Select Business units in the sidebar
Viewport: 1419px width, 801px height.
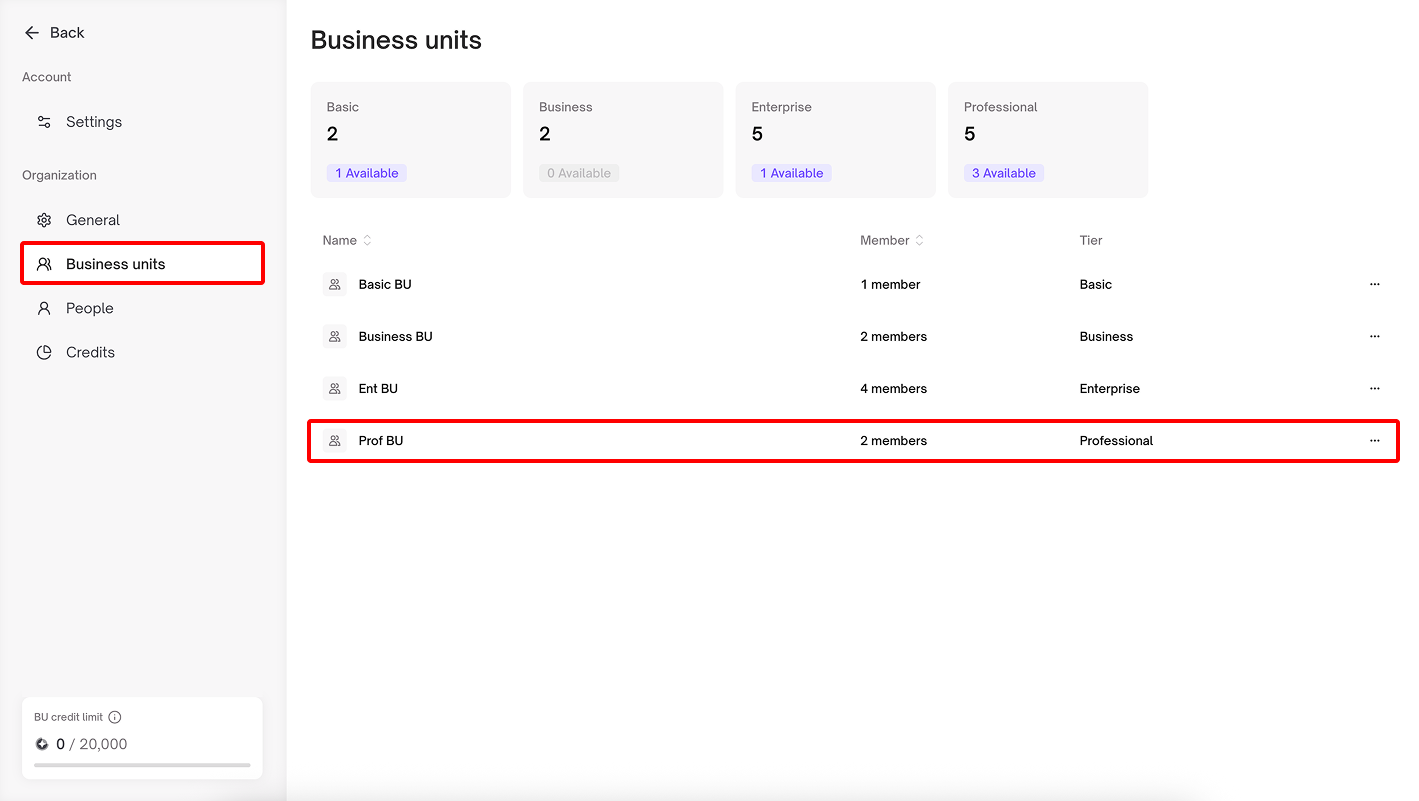[x=115, y=264]
